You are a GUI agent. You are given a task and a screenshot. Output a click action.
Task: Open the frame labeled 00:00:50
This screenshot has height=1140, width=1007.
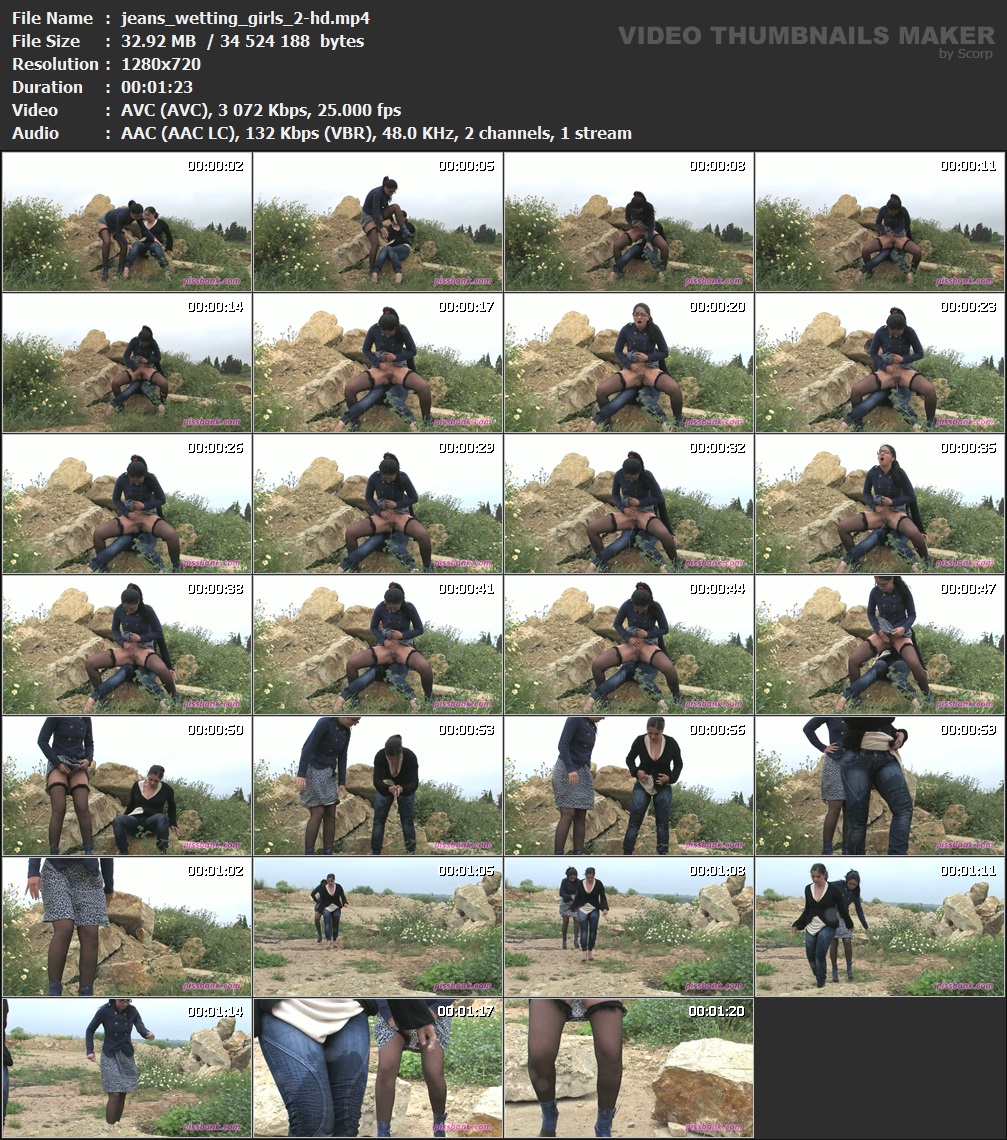point(126,785)
